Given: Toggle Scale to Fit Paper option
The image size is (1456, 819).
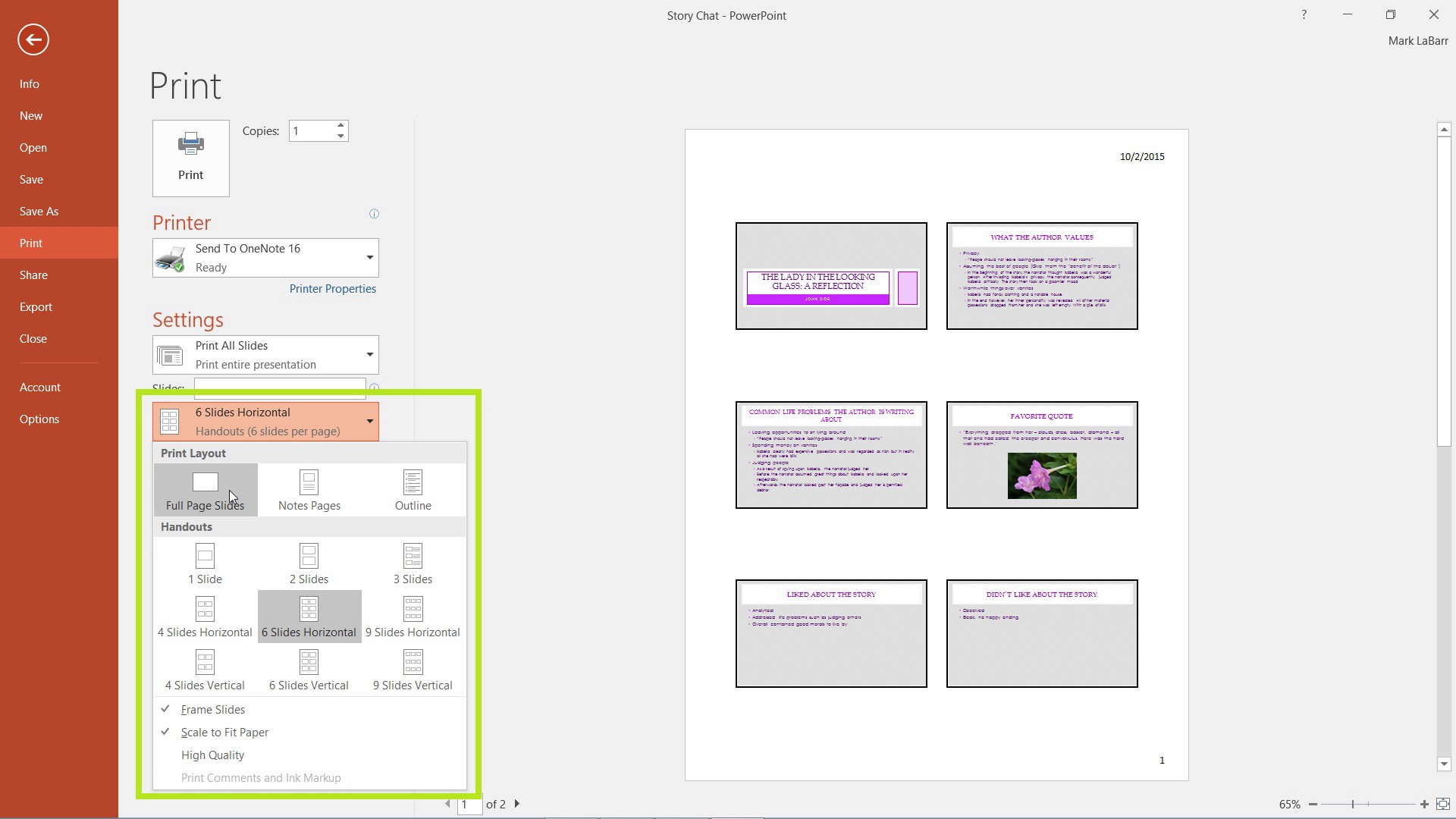Looking at the screenshot, I should point(225,732).
